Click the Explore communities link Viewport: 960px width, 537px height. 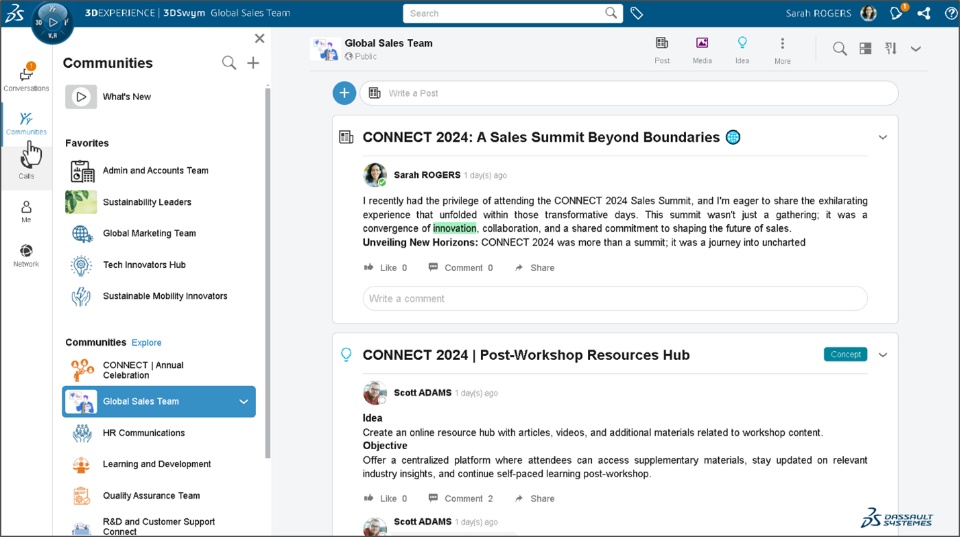[x=146, y=343]
